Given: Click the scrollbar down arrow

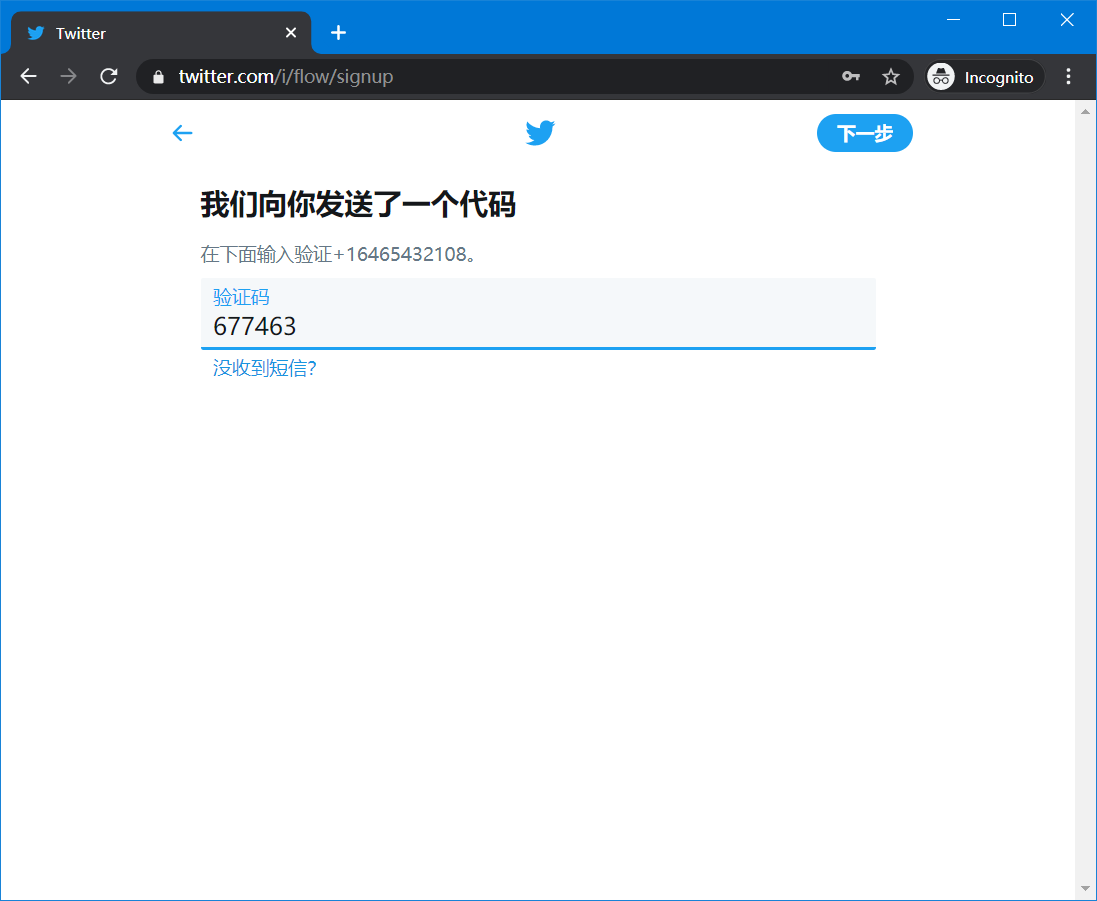Looking at the screenshot, I should tap(1086, 889).
